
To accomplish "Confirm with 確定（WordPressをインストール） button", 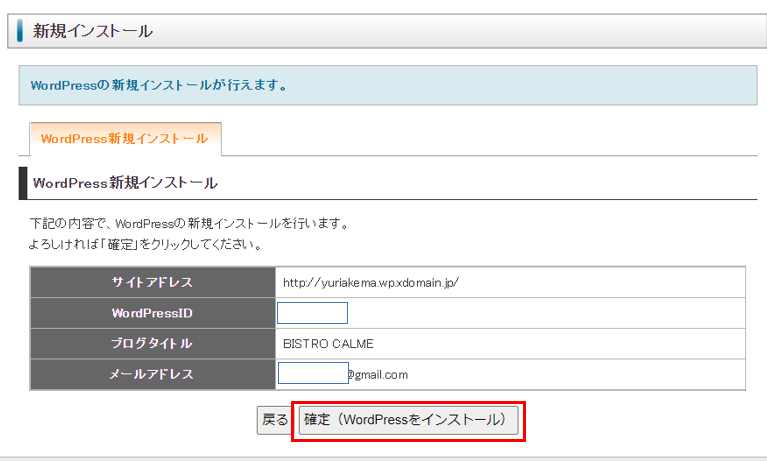I will [409, 420].
